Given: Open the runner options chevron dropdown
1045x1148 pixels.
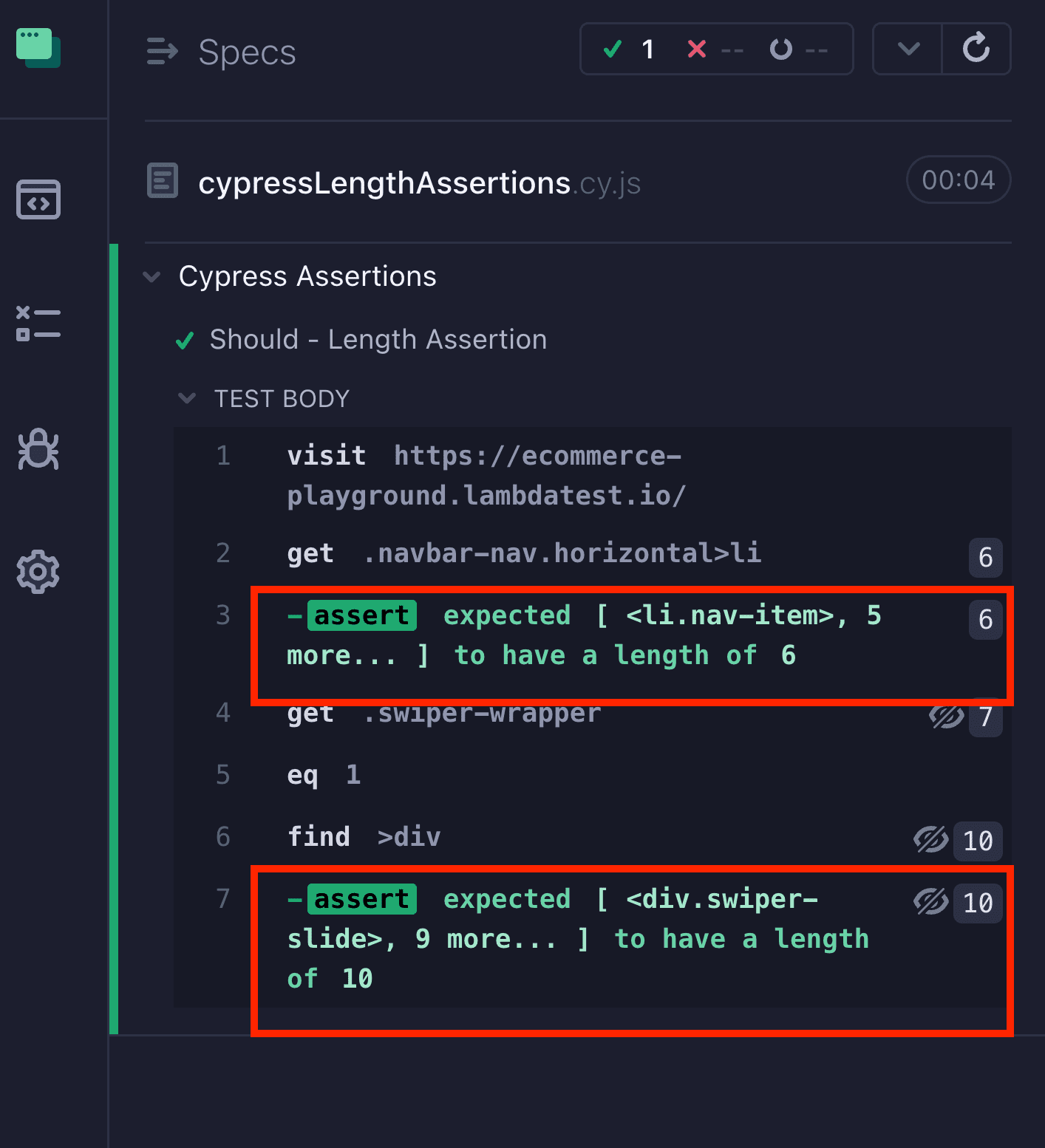Looking at the screenshot, I should click(907, 49).
